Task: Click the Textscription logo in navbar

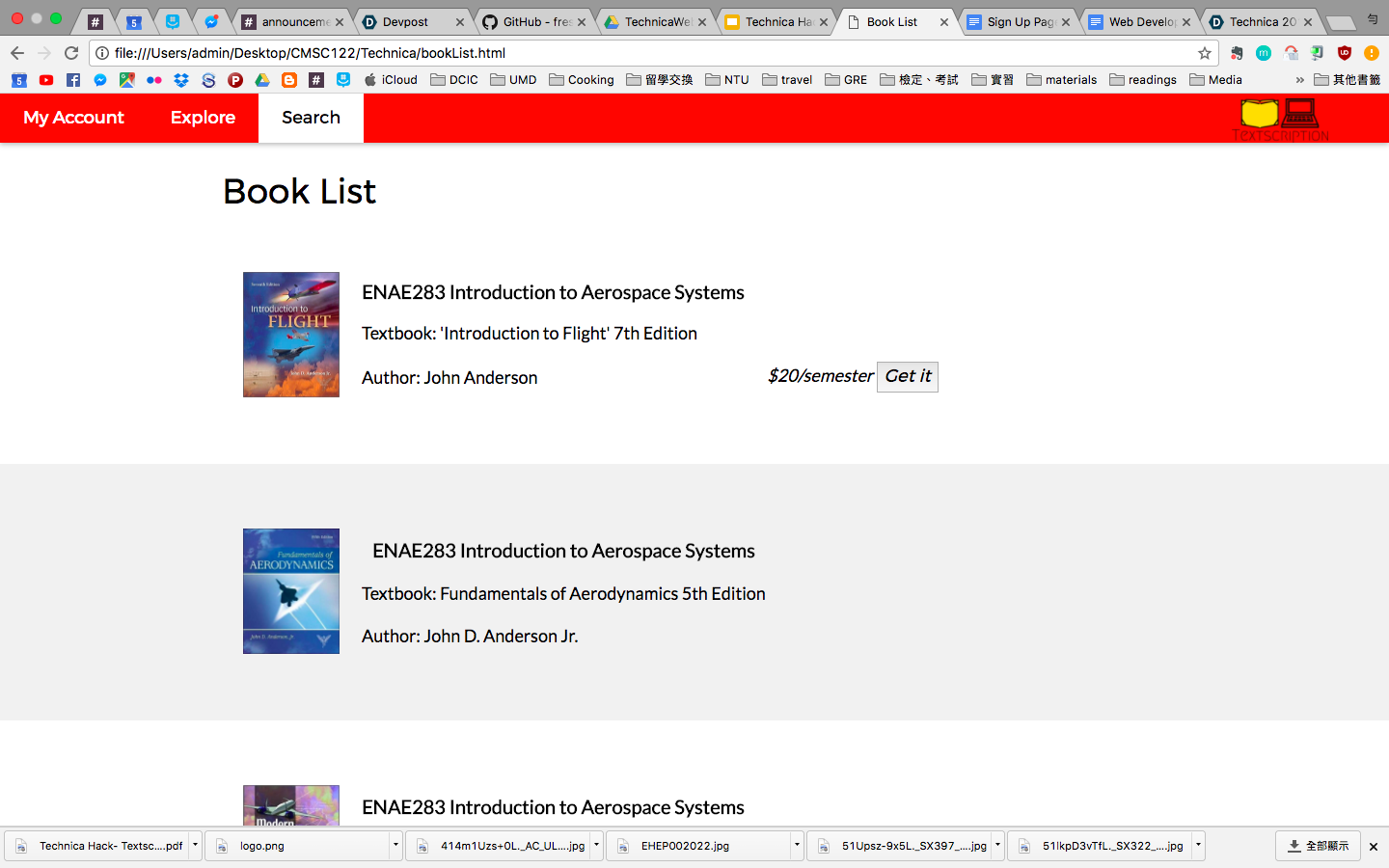Action: [1281, 119]
